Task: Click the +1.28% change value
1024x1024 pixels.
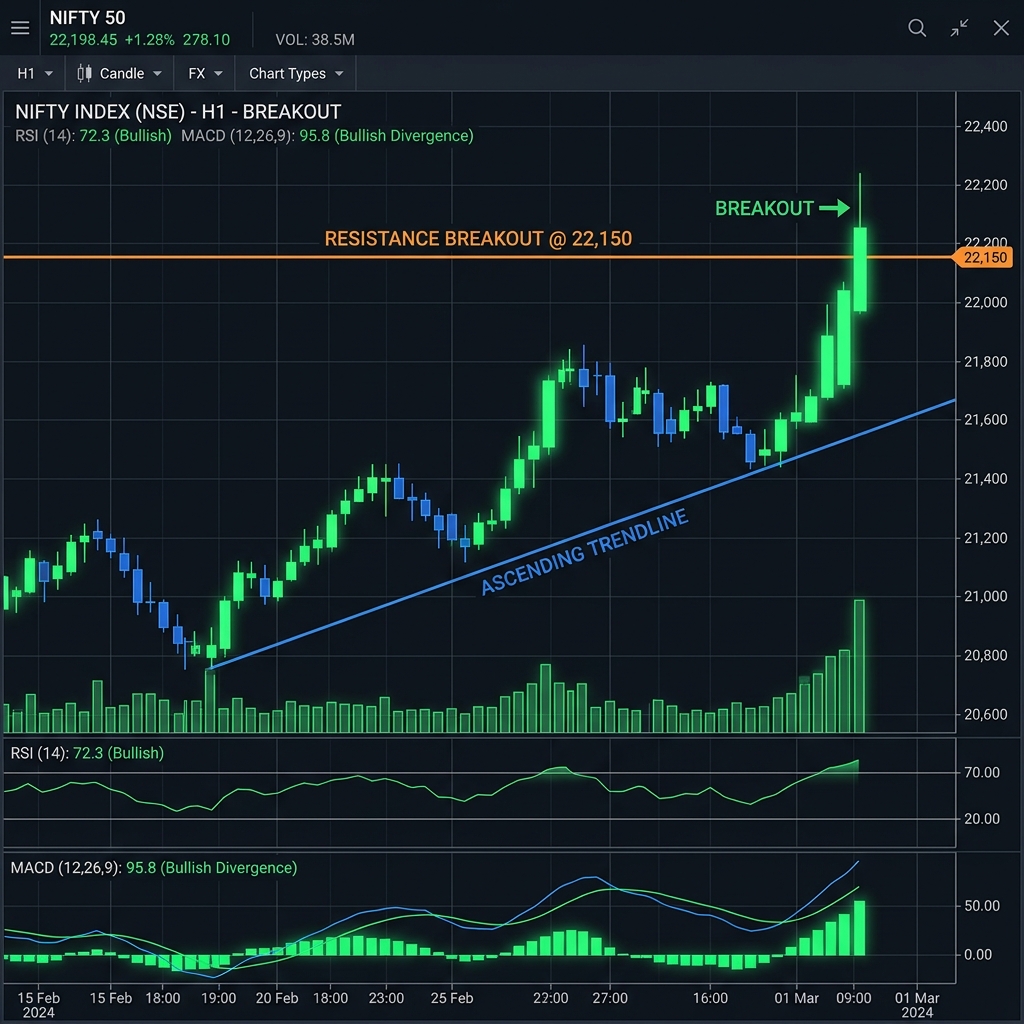Action: pos(150,40)
